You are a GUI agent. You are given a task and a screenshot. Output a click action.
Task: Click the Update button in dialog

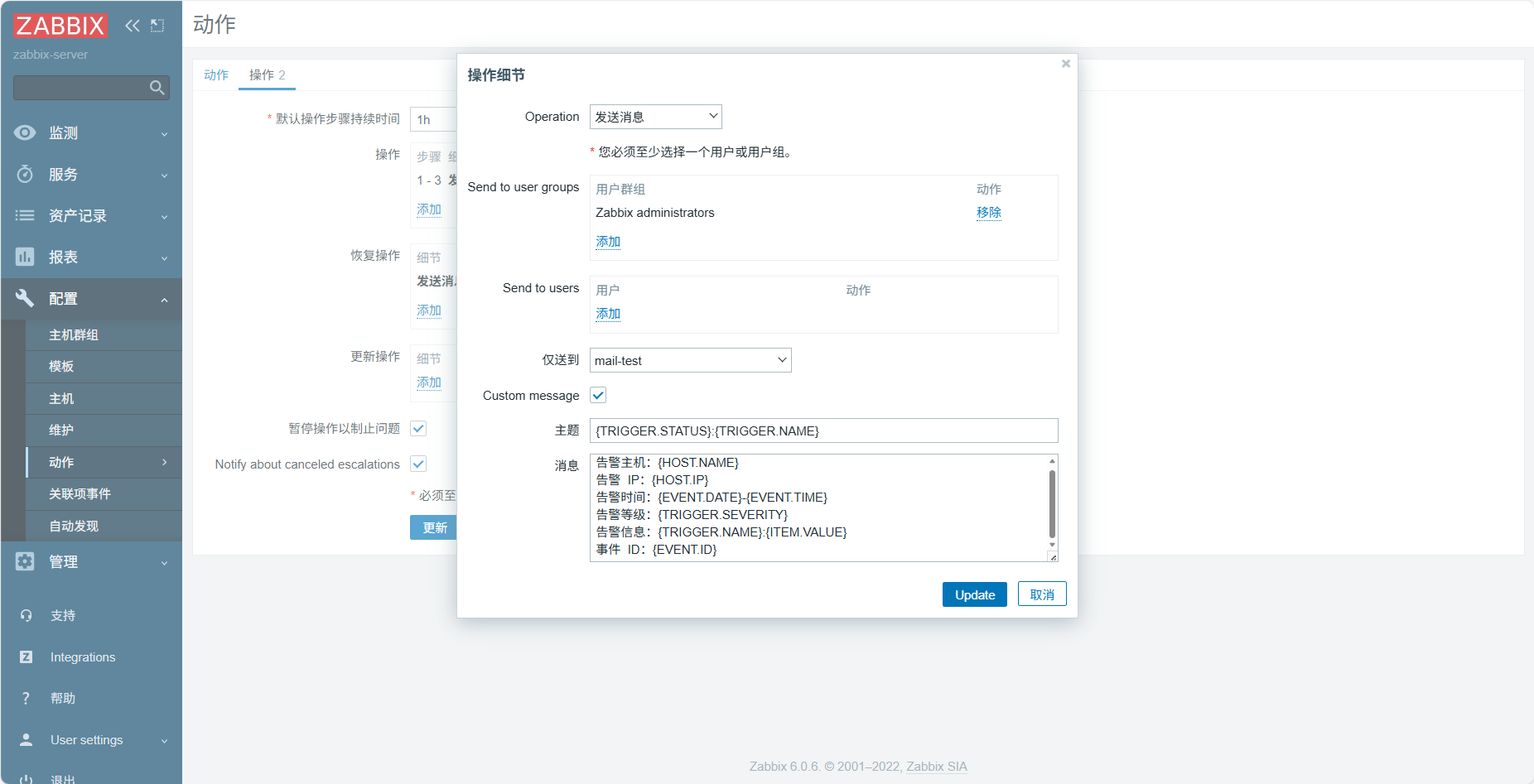coord(974,594)
